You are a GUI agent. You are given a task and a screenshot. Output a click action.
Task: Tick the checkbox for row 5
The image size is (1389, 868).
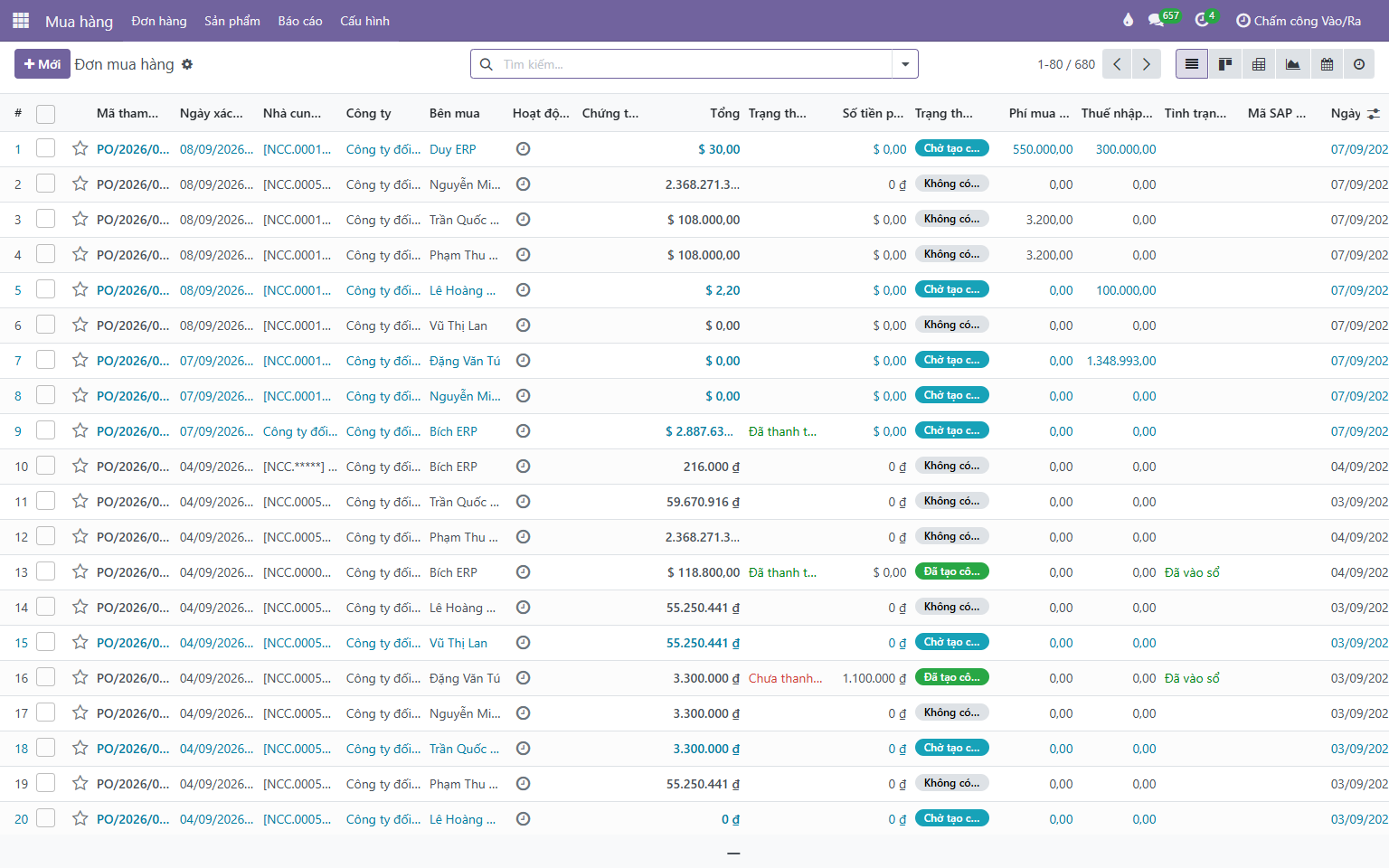[46, 289]
